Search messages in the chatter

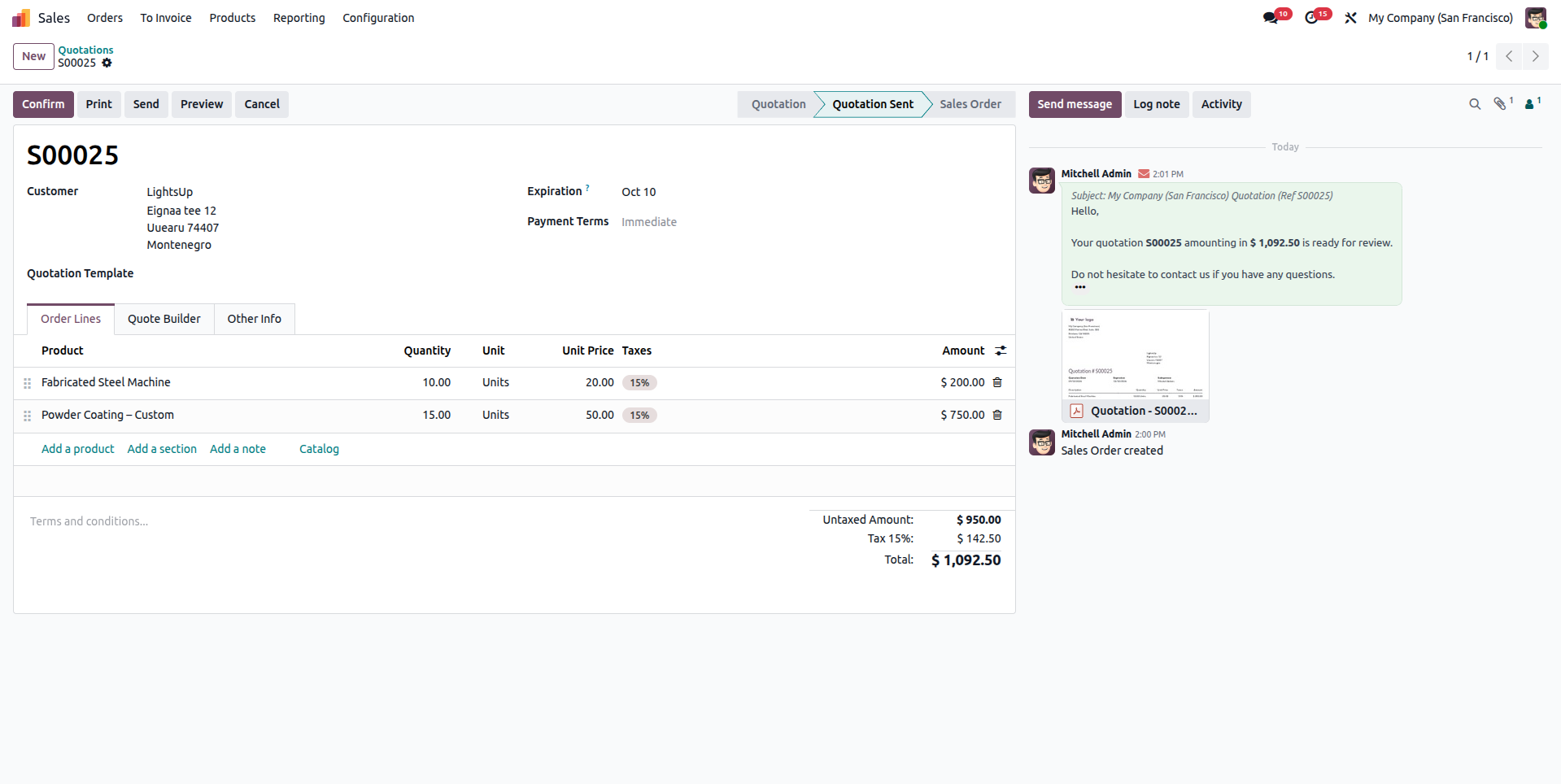tap(1475, 104)
